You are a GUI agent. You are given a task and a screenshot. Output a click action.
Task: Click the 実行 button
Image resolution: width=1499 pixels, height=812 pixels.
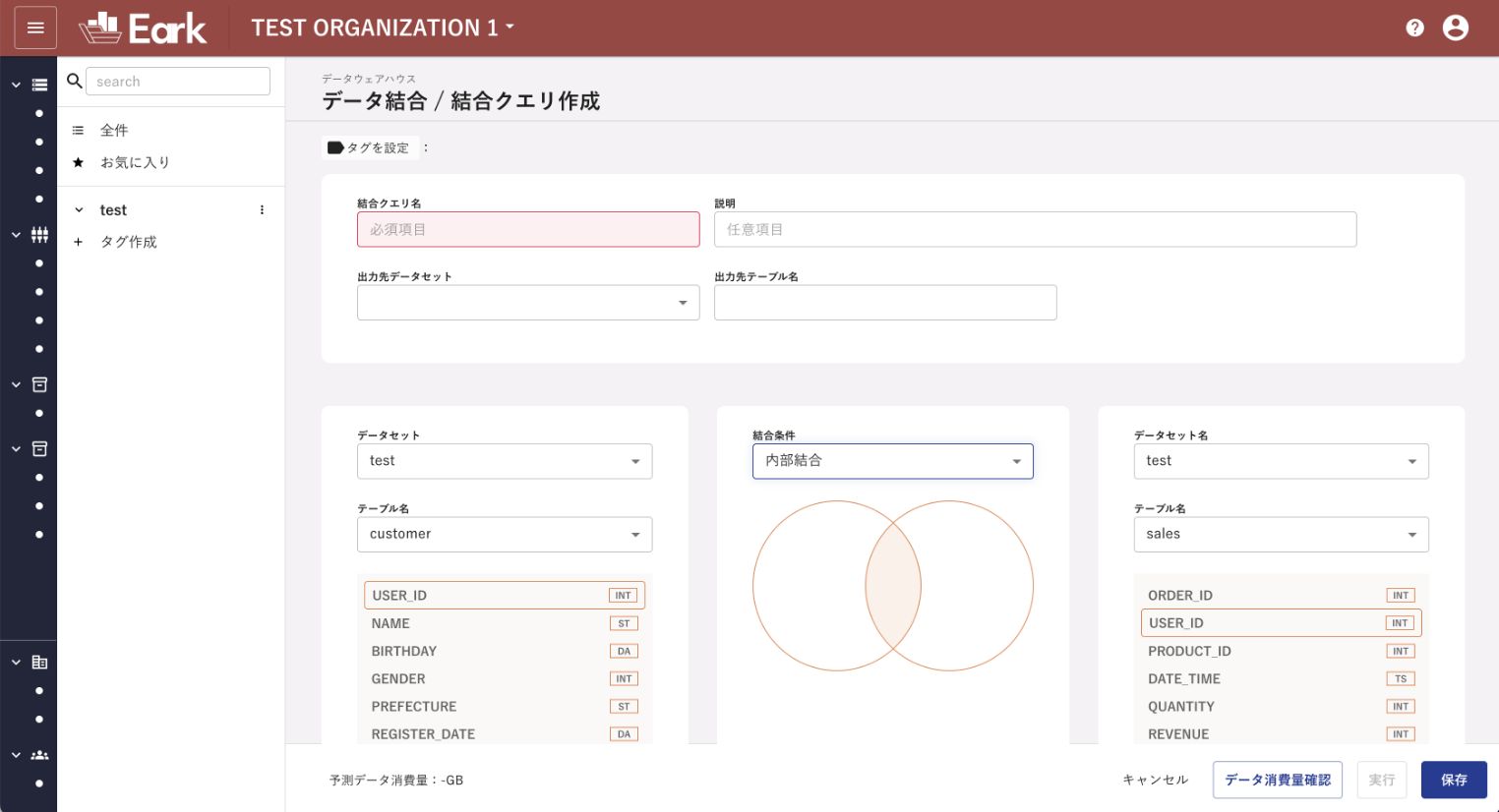[1382, 780]
